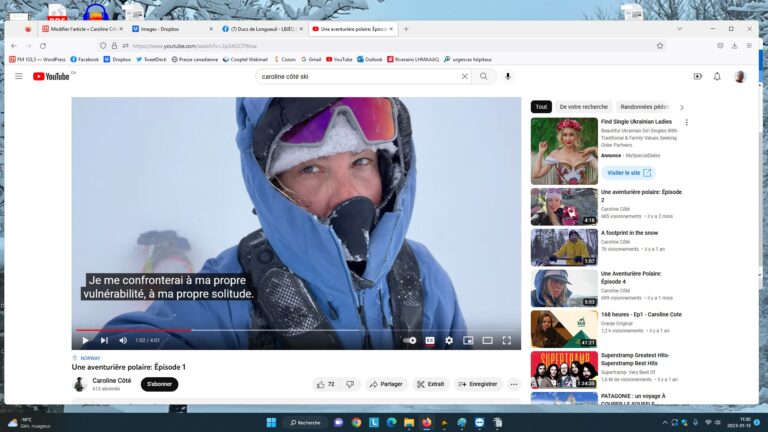Image resolution: width=768 pixels, height=432 pixels.
Task: Click the create video icon
Action: click(x=697, y=76)
